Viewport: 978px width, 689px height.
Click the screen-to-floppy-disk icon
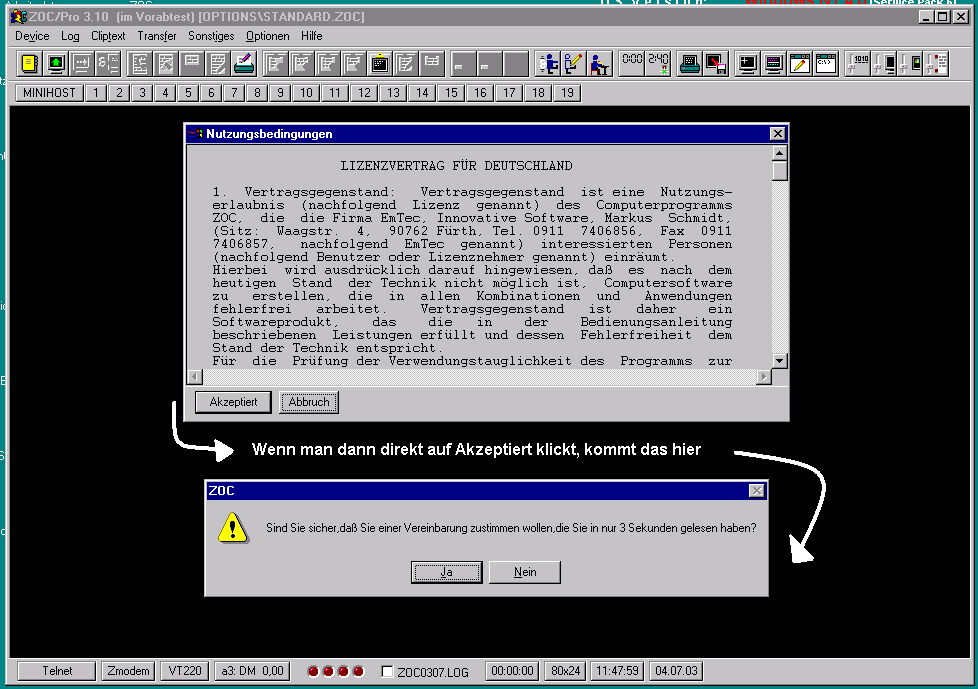point(715,64)
